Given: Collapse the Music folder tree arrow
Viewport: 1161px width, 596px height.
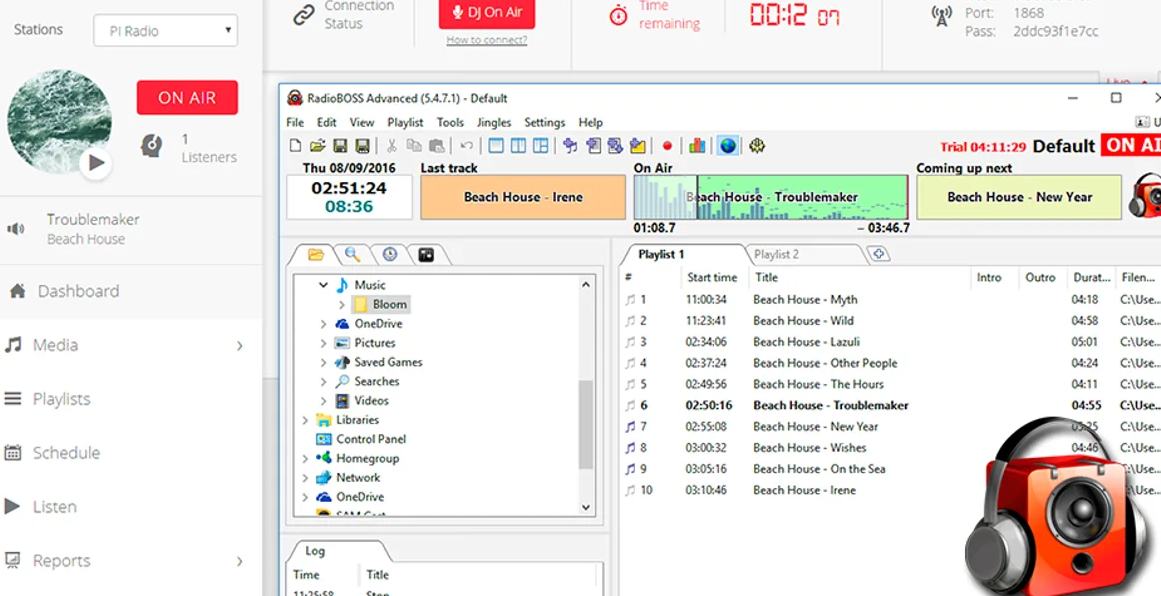Looking at the screenshot, I should tap(324, 285).
